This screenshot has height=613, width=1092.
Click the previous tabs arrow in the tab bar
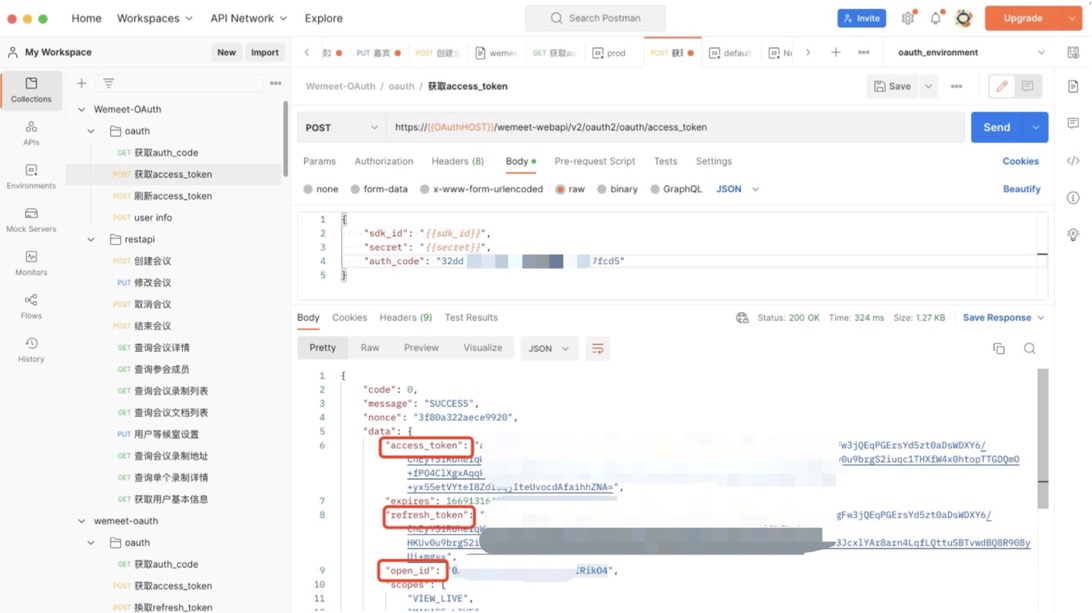(306, 53)
